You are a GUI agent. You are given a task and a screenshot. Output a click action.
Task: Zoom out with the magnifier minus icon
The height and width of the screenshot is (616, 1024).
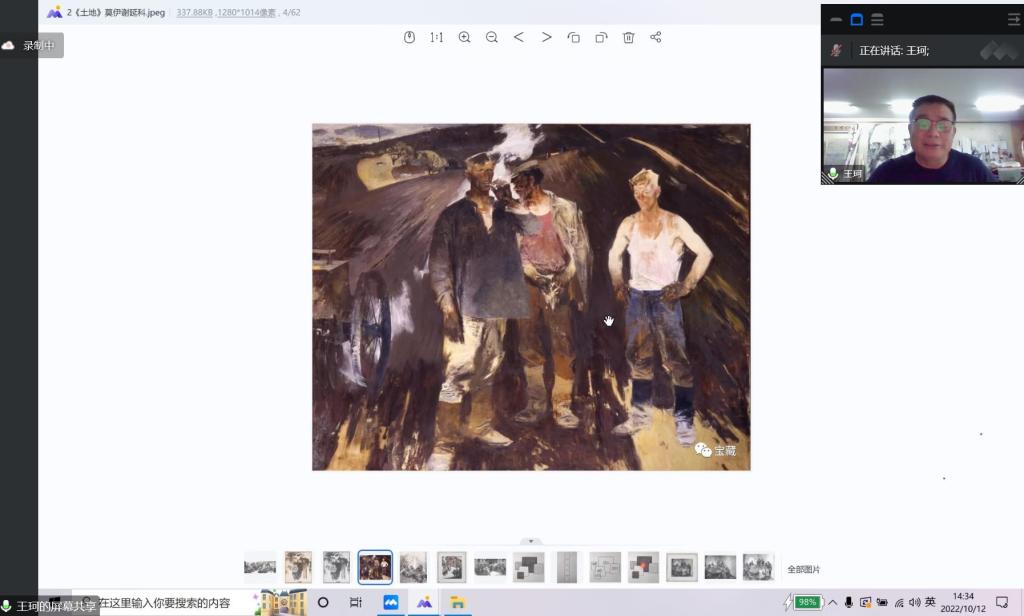(492, 37)
